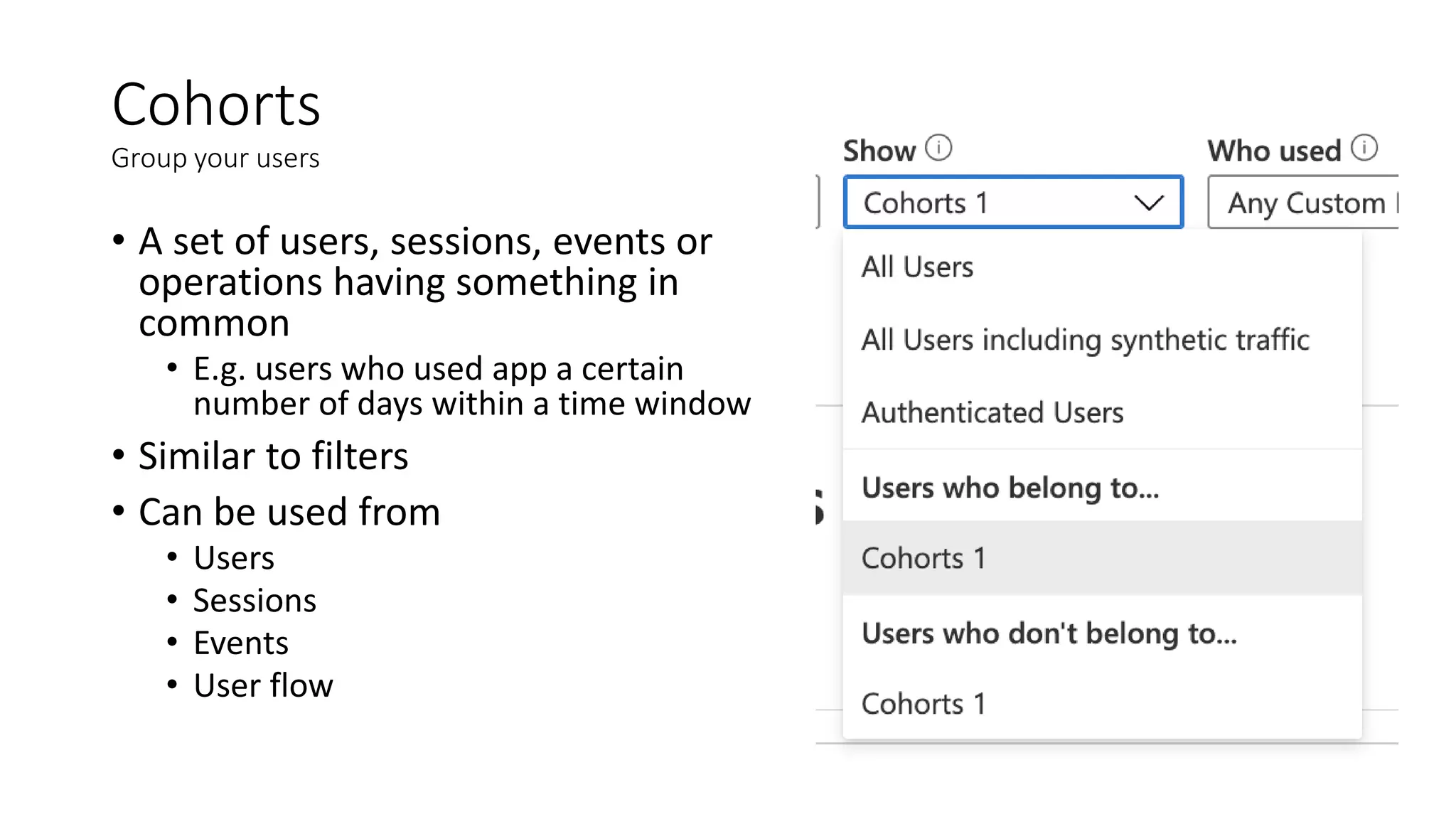
Task: Select All Users including synthetic traffic
Action: pyautogui.click(x=1102, y=340)
